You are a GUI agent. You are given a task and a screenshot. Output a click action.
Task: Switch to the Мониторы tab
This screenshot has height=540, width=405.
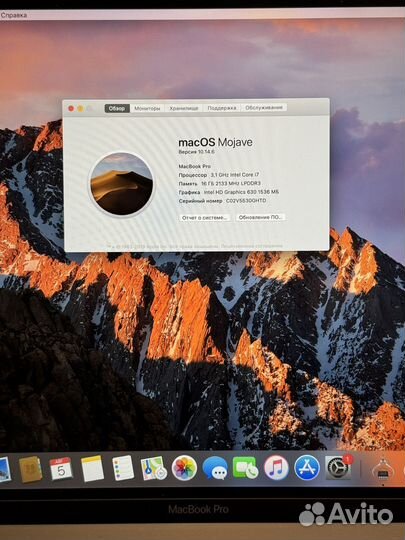(x=147, y=108)
